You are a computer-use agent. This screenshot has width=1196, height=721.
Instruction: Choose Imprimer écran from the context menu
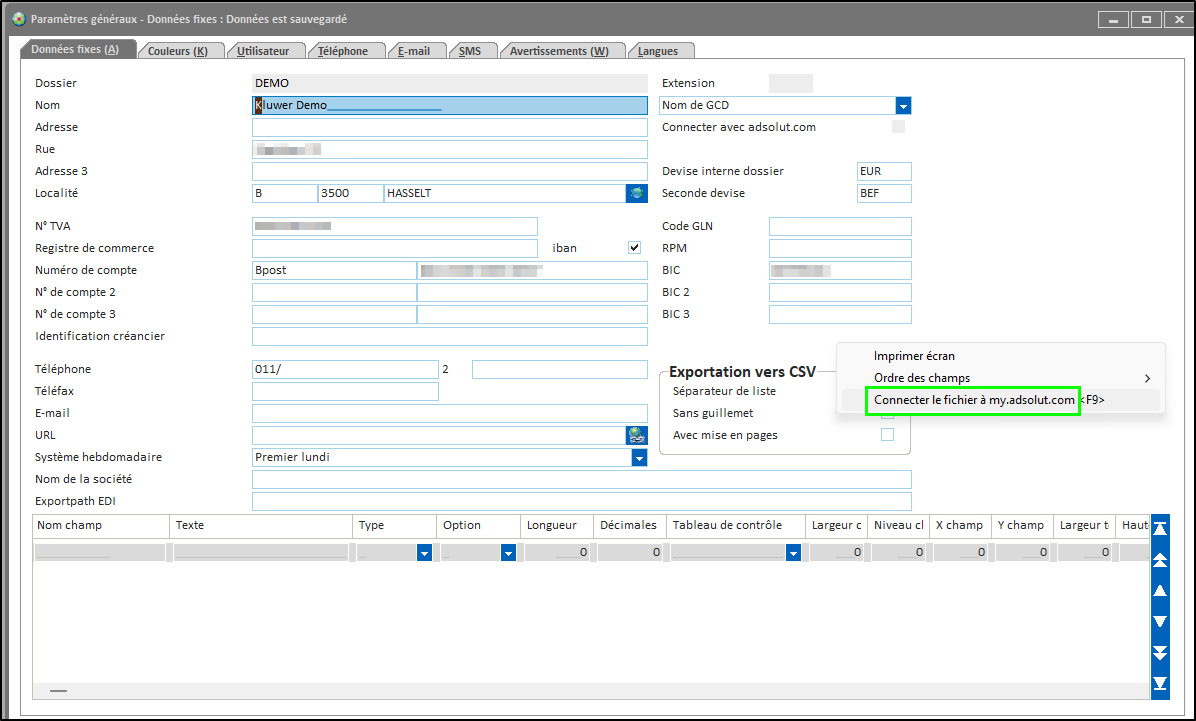pyautogui.click(x=914, y=356)
